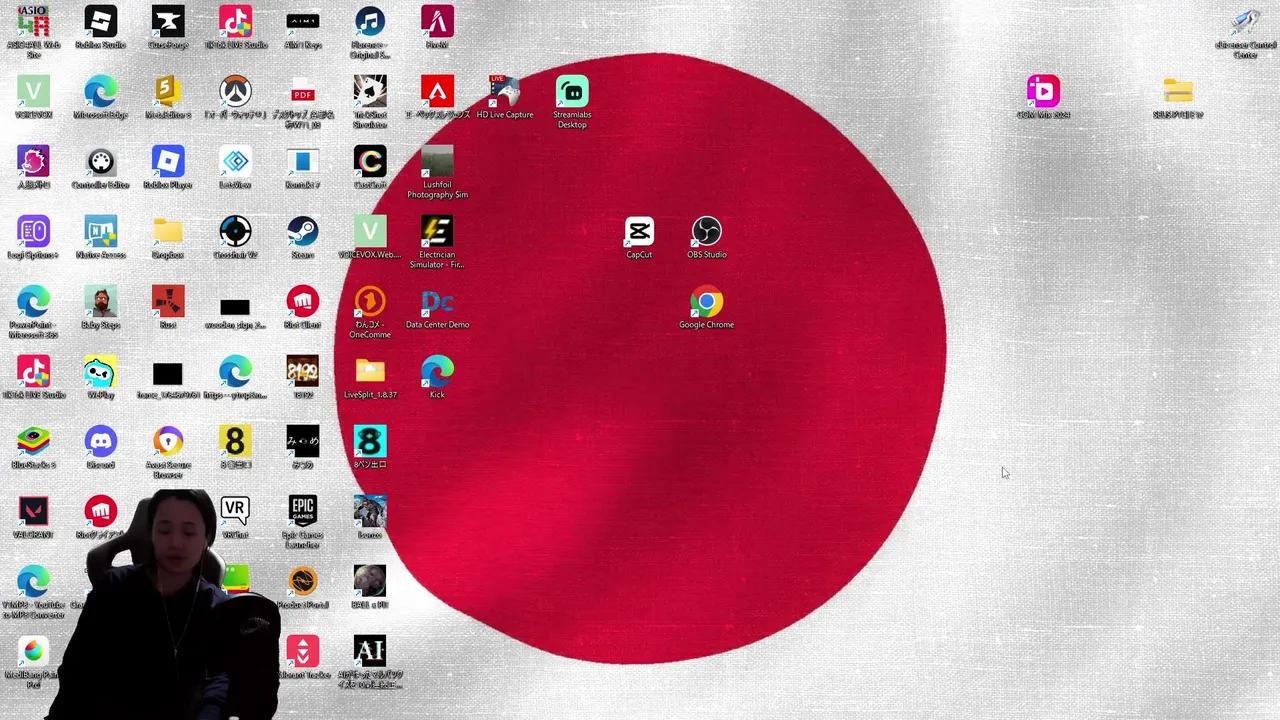Open the black AI icon shortcut
The image size is (1280, 720).
pos(370,652)
